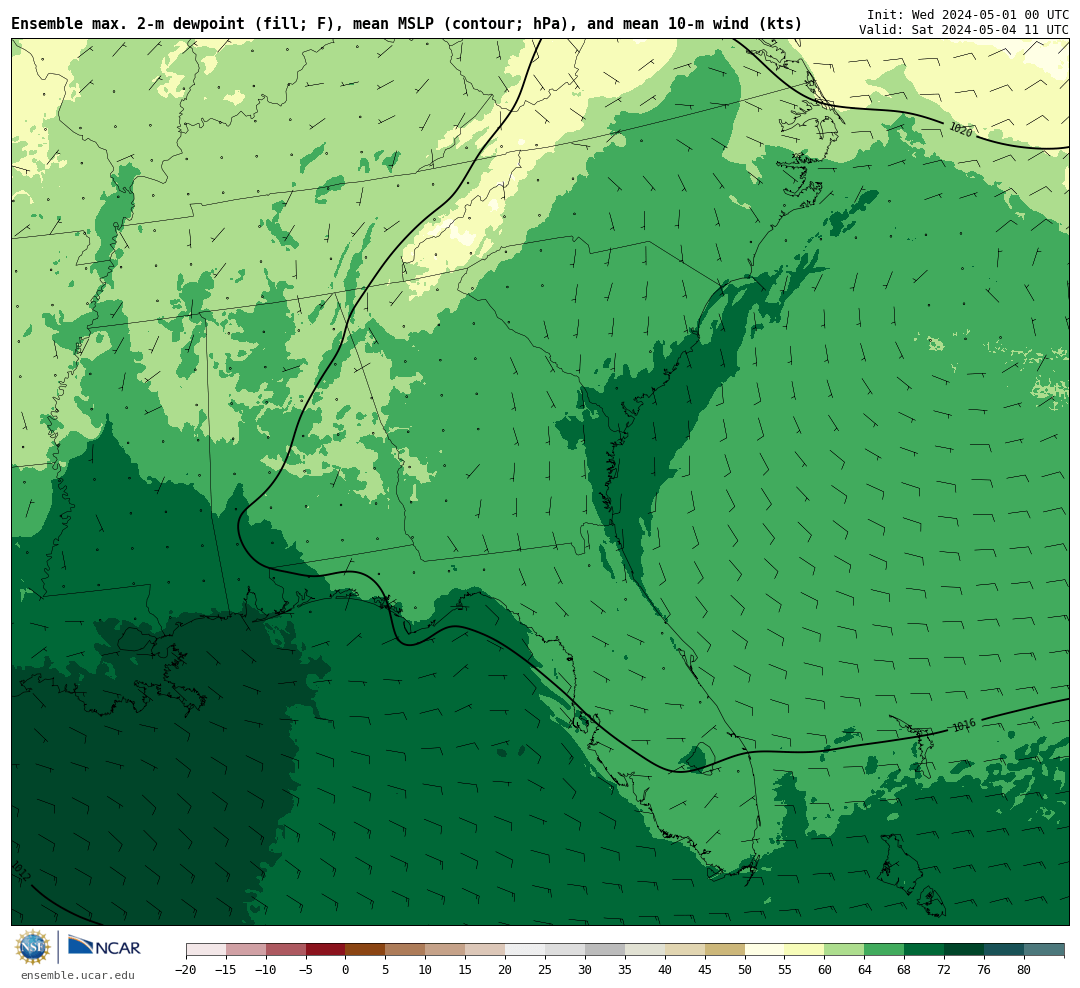Click the 50 to 55 pale yellow swatch
The width and height of the screenshot is (1080, 988).
click(765, 950)
